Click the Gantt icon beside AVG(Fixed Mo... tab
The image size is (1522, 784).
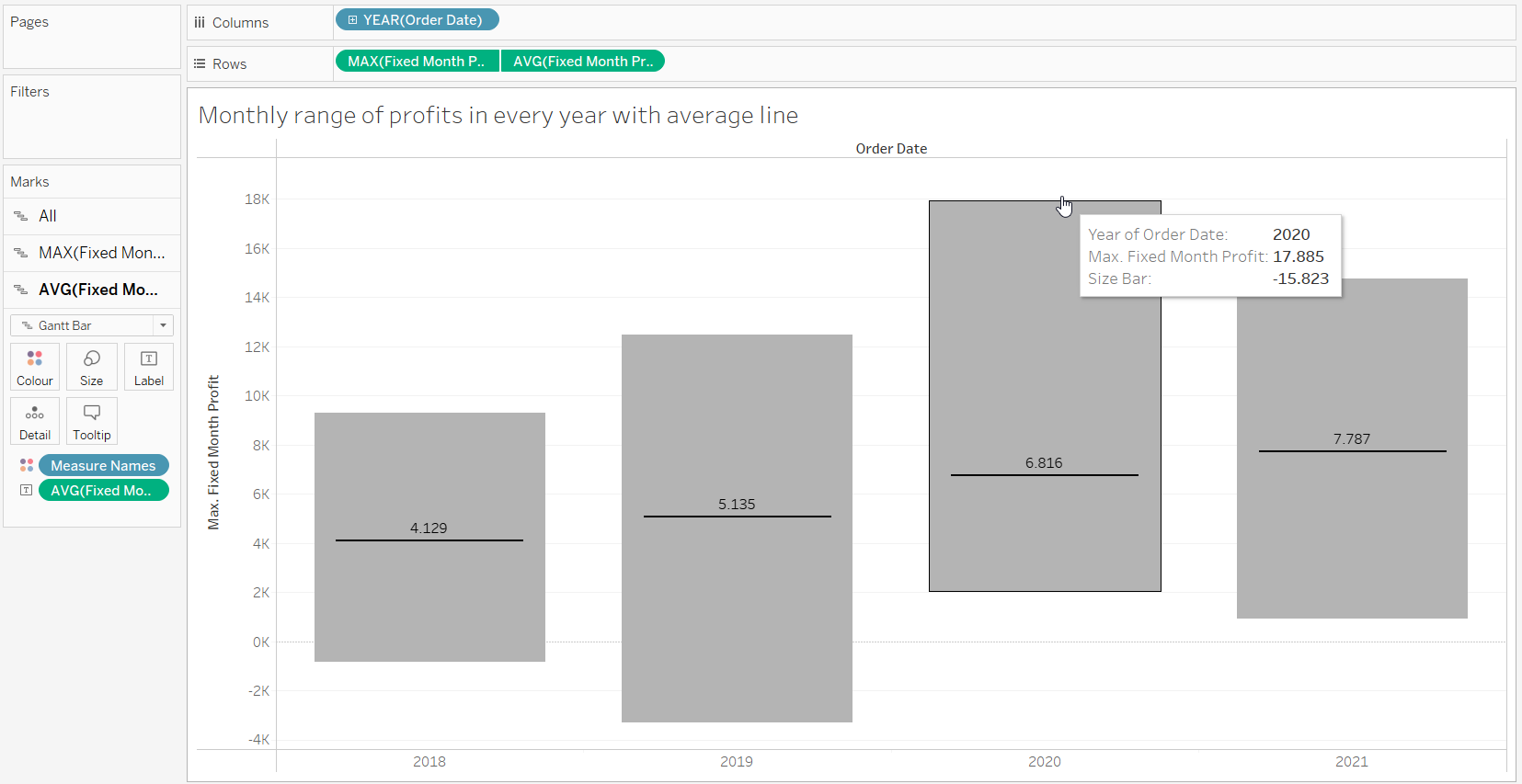coord(21,290)
